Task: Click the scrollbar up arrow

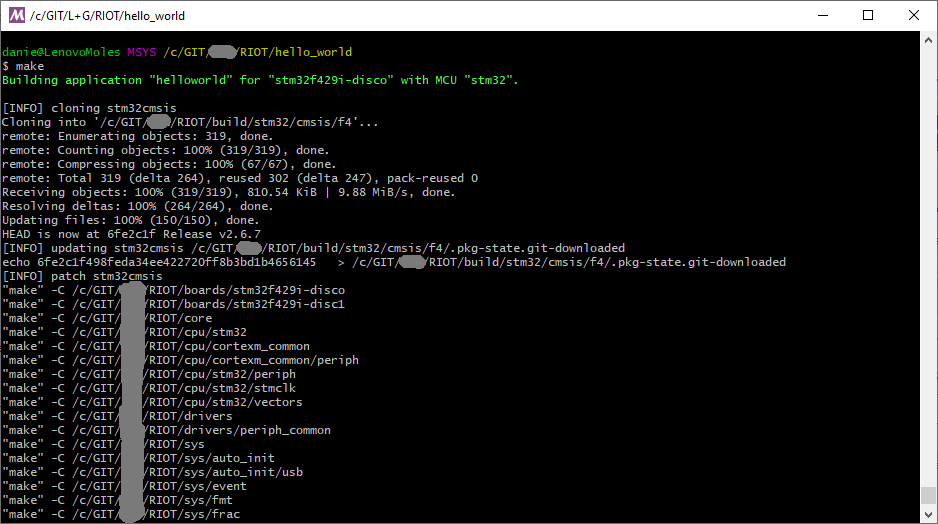Action: pos(929,40)
